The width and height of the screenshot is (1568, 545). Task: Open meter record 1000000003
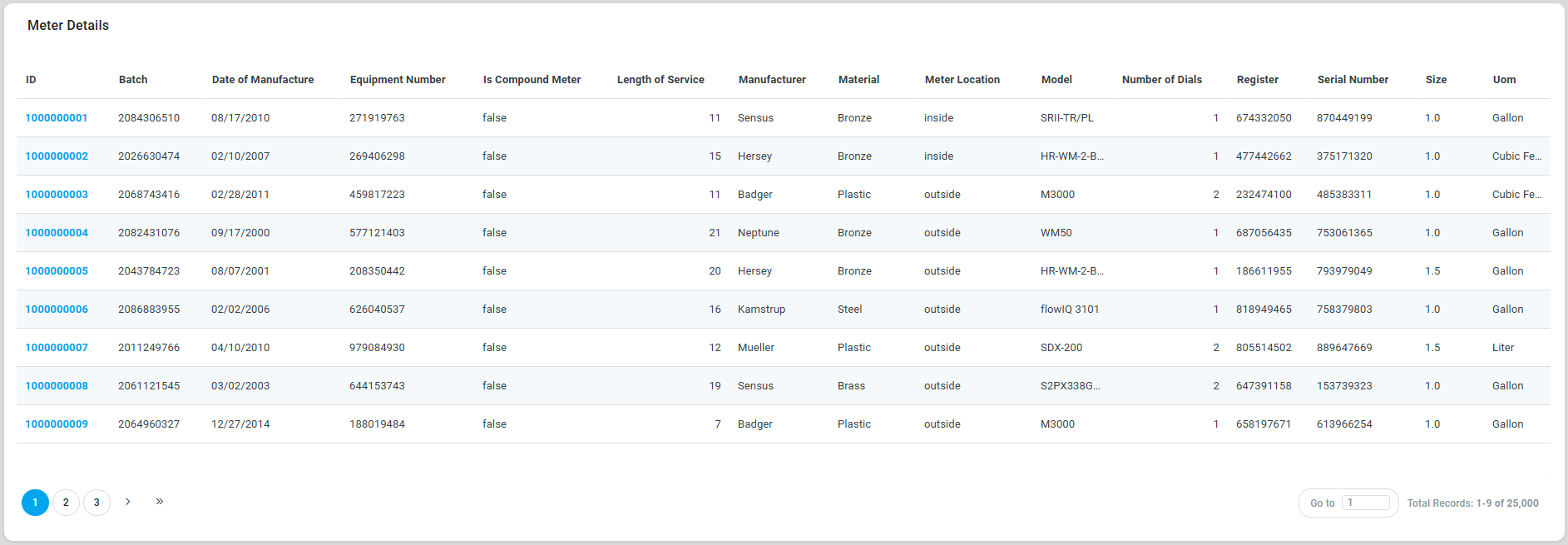coord(57,195)
